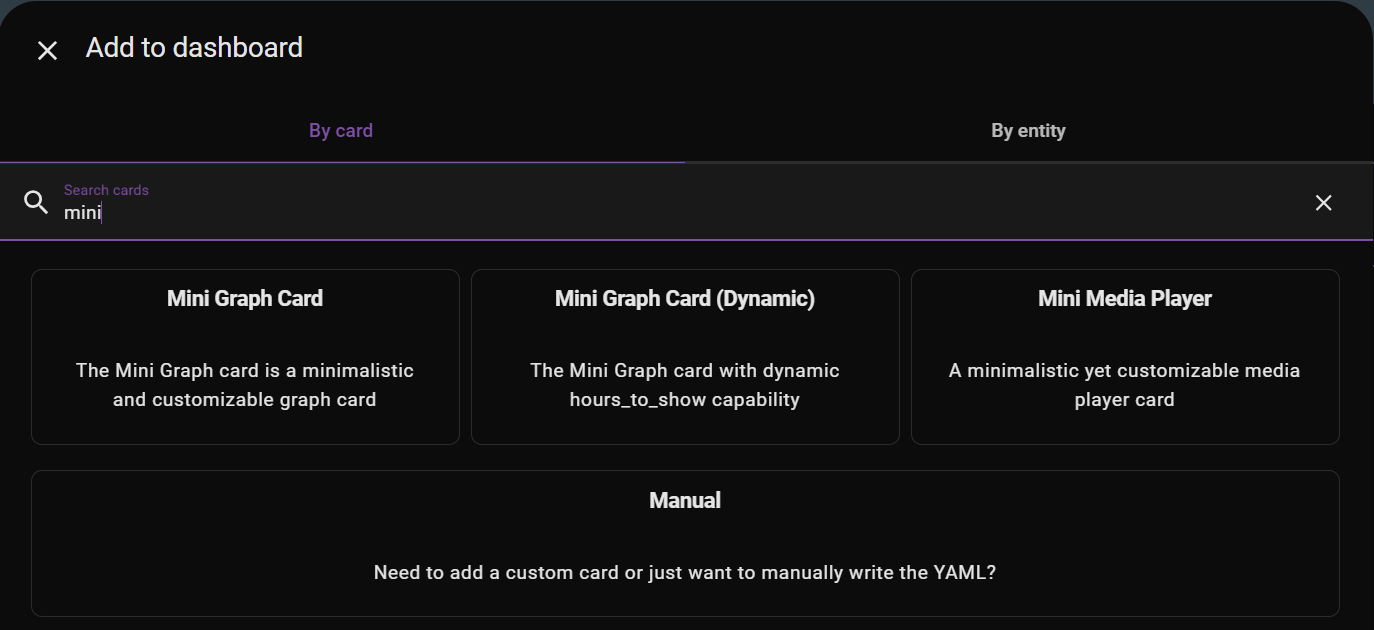
Task: Open the Manual YAML card tile
Action: (x=685, y=544)
